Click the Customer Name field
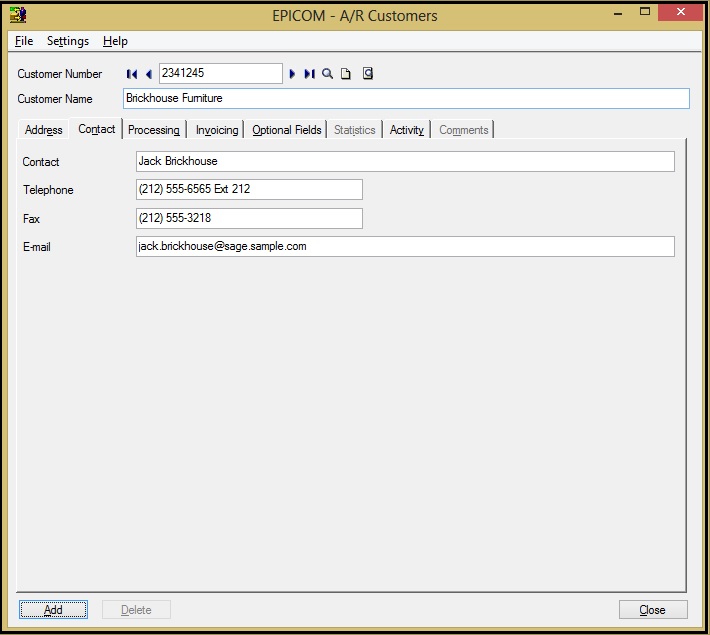710x635 pixels. point(406,98)
